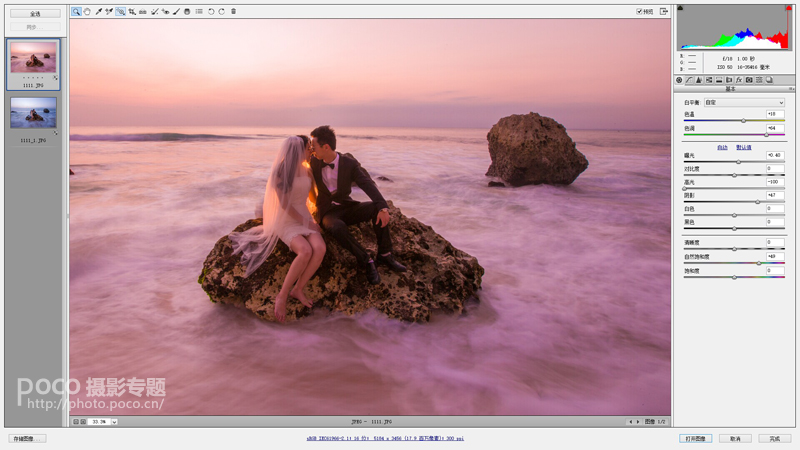Click the zoom in plus button
Viewport: 800px width, 450px height.
[83, 422]
